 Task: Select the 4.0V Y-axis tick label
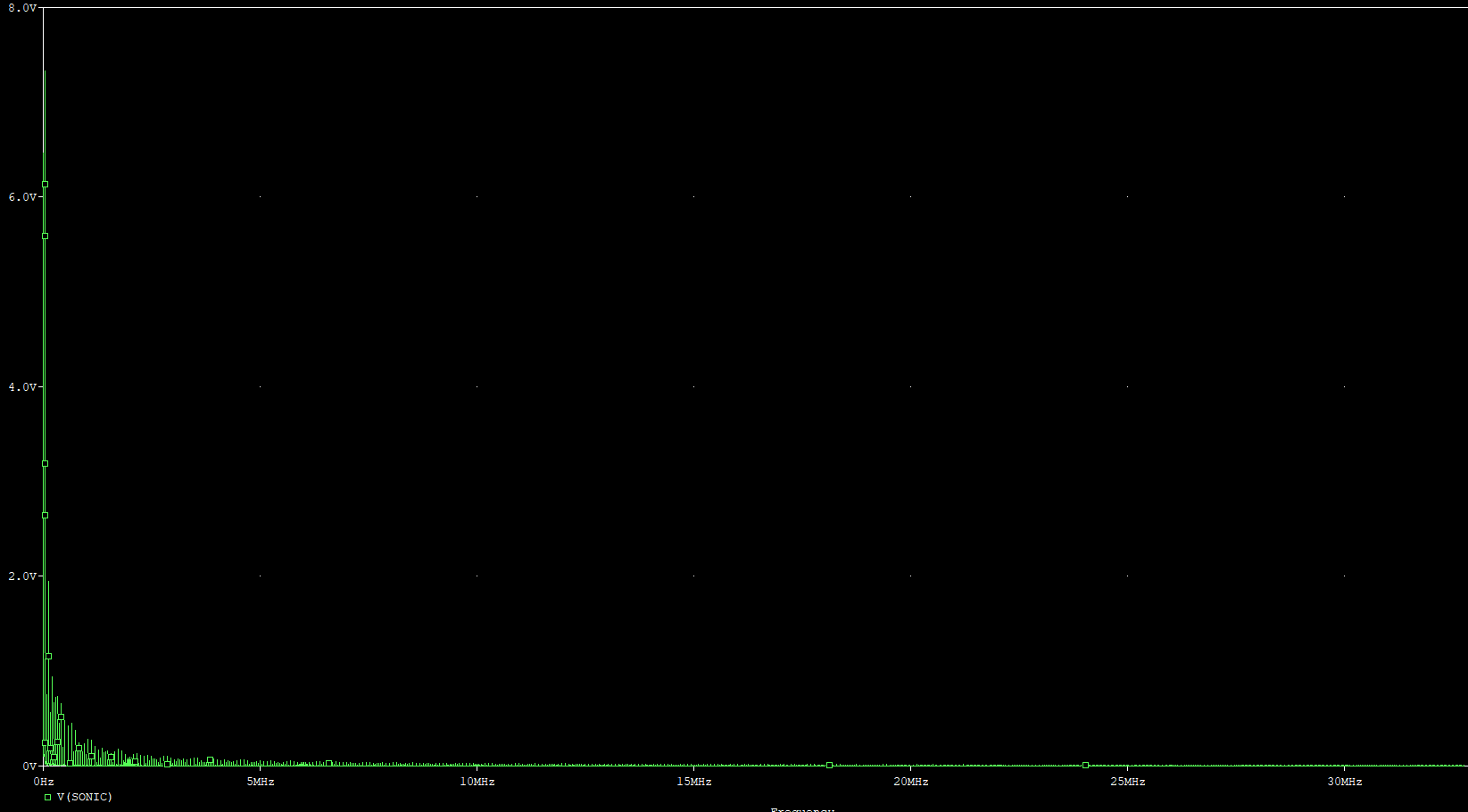[22, 387]
